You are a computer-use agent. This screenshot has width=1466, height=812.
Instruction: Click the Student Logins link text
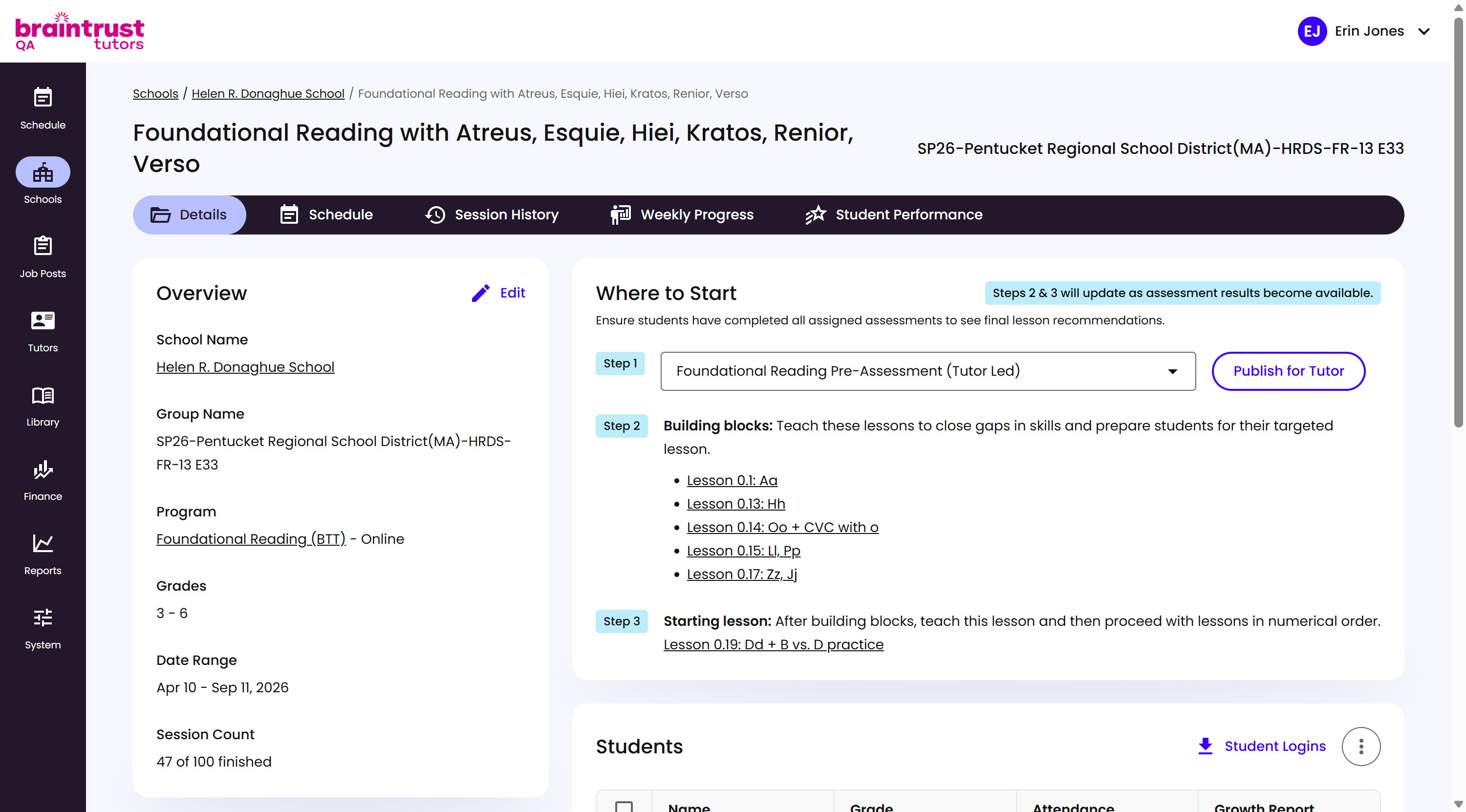click(1275, 746)
